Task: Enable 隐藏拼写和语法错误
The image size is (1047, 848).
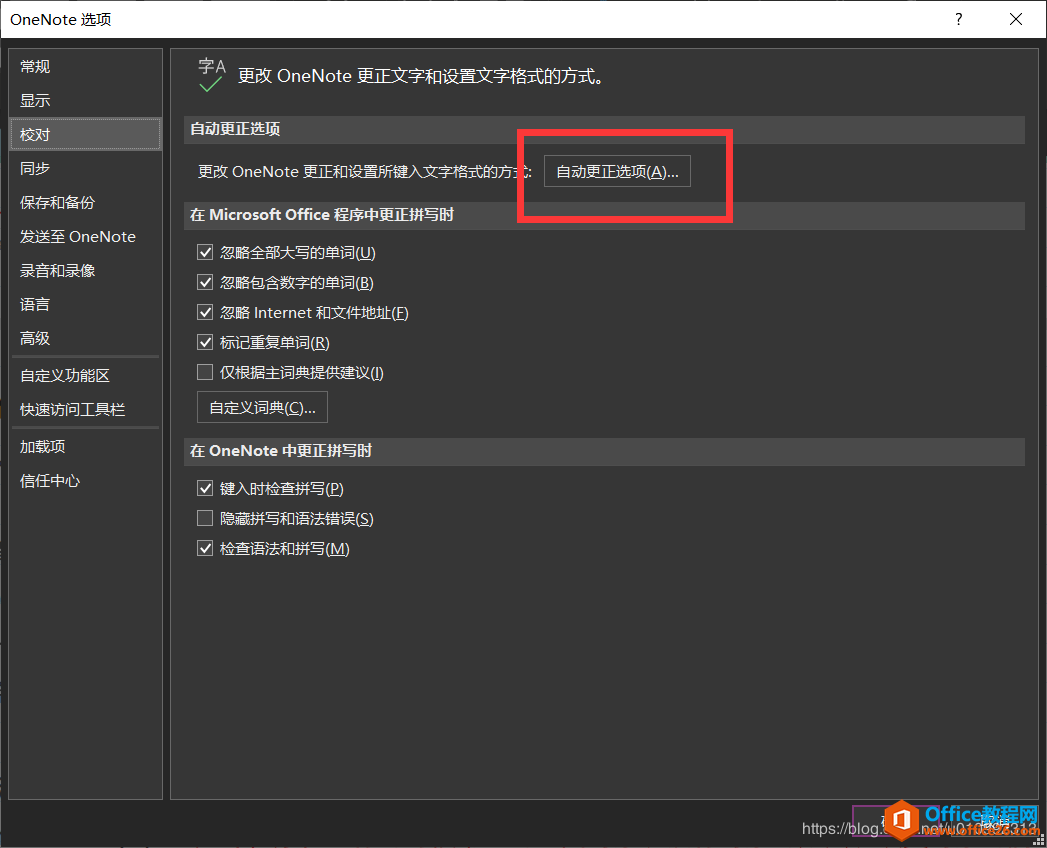Action: click(x=205, y=518)
